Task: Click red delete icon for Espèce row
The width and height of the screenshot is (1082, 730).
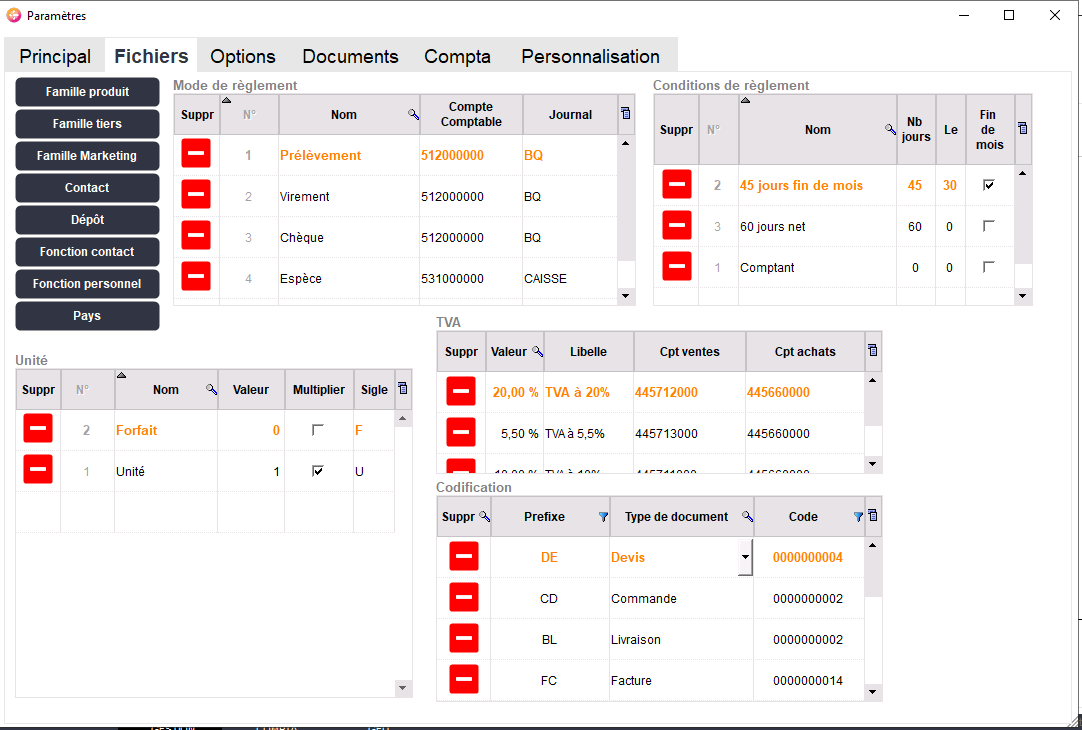Action: [x=196, y=278]
